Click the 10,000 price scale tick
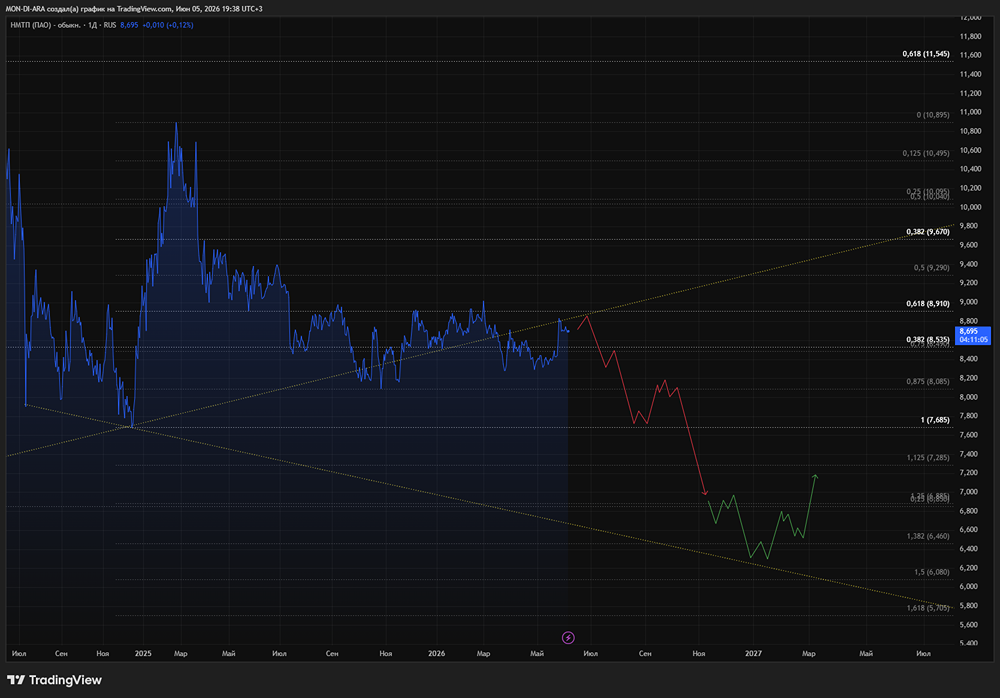The height and width of the screenshot is (698, 1000). click(971, 207)
